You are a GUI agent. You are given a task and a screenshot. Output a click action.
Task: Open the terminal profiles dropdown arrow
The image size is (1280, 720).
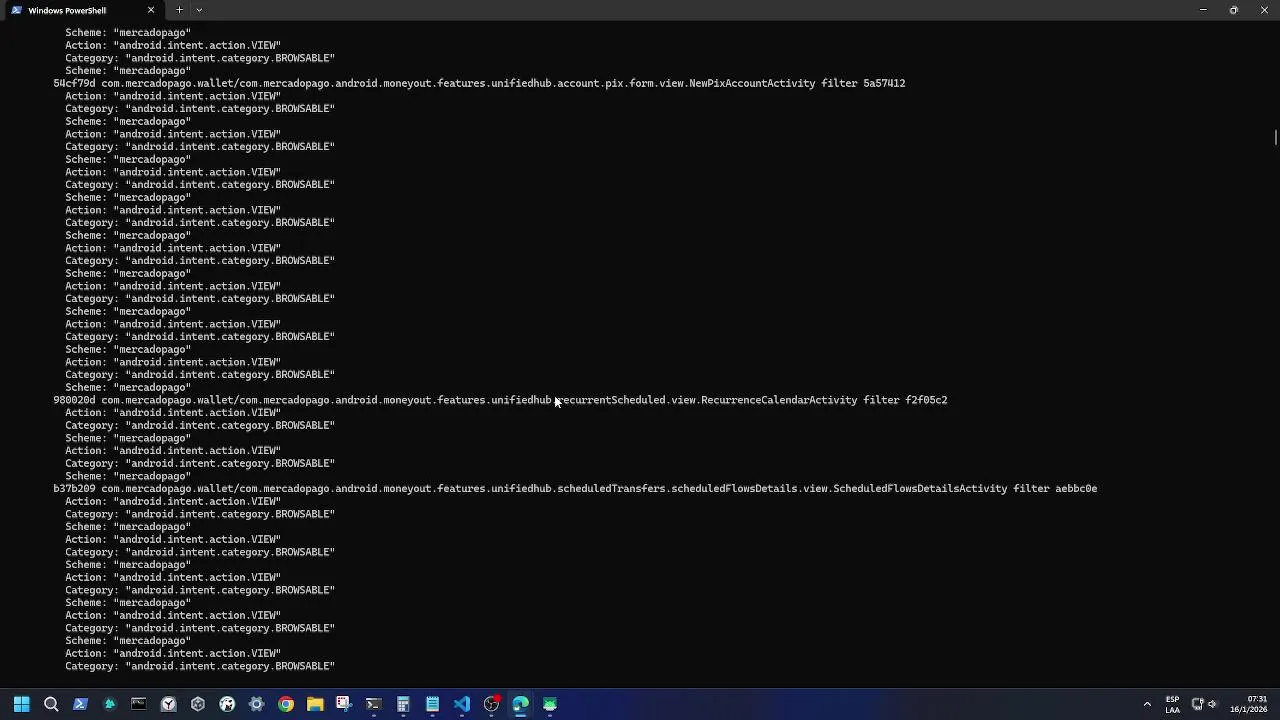199,10
